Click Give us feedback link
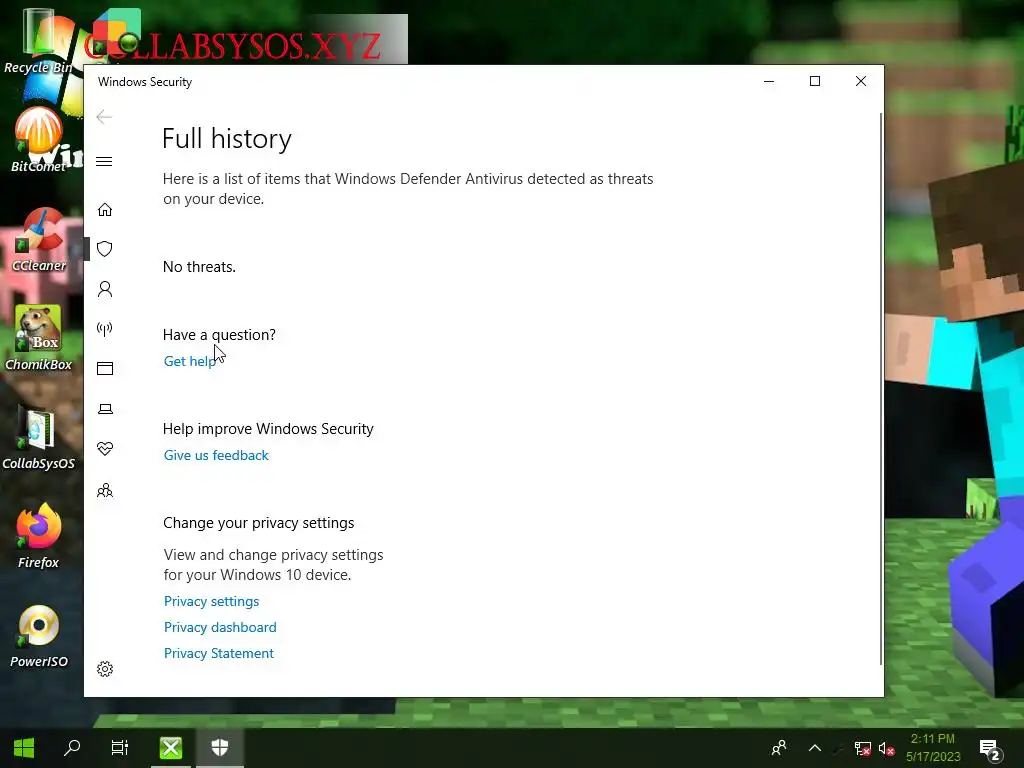 [216, 455]
